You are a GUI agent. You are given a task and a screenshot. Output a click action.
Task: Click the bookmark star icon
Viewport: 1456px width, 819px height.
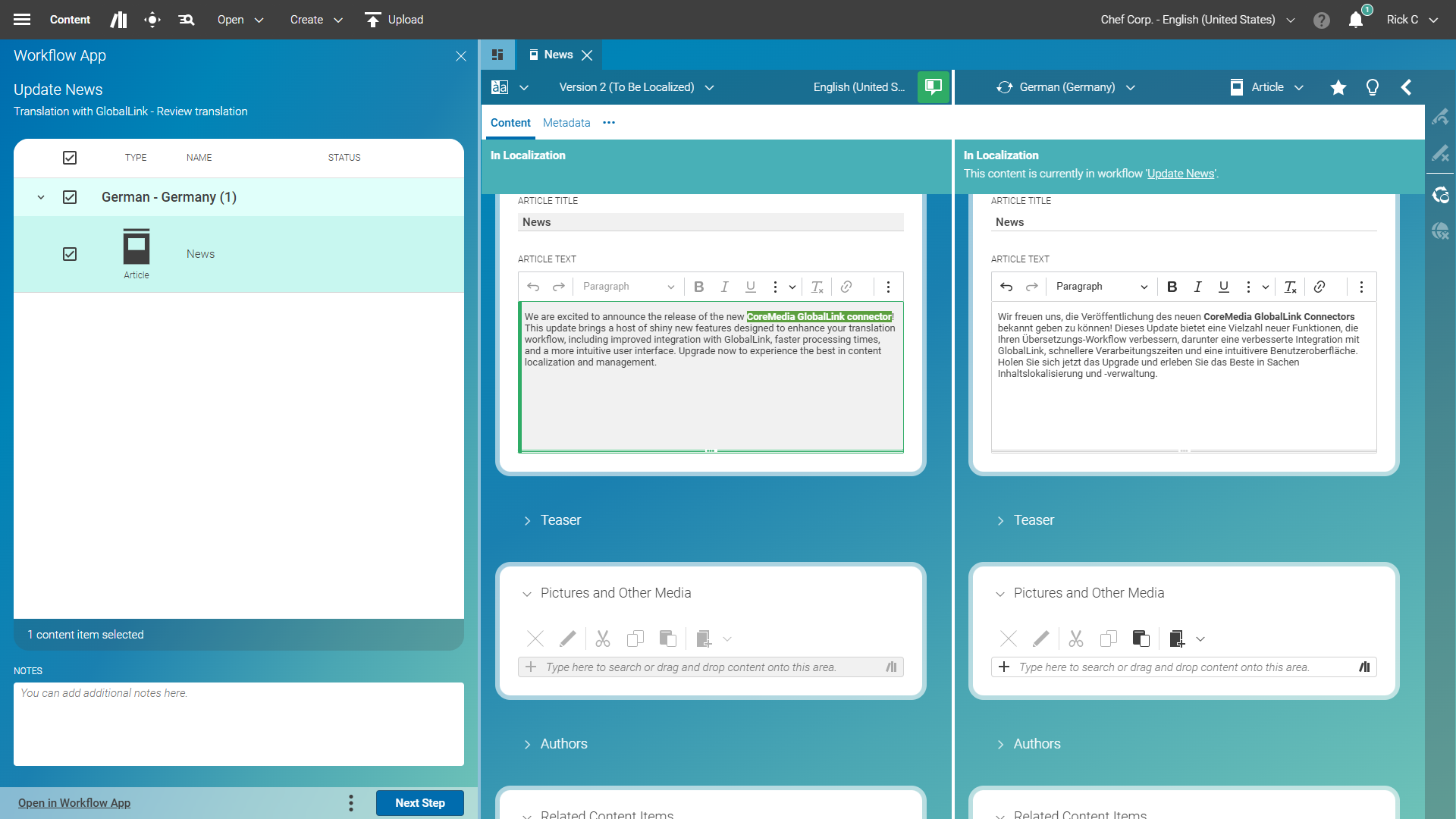[1338, 87]
